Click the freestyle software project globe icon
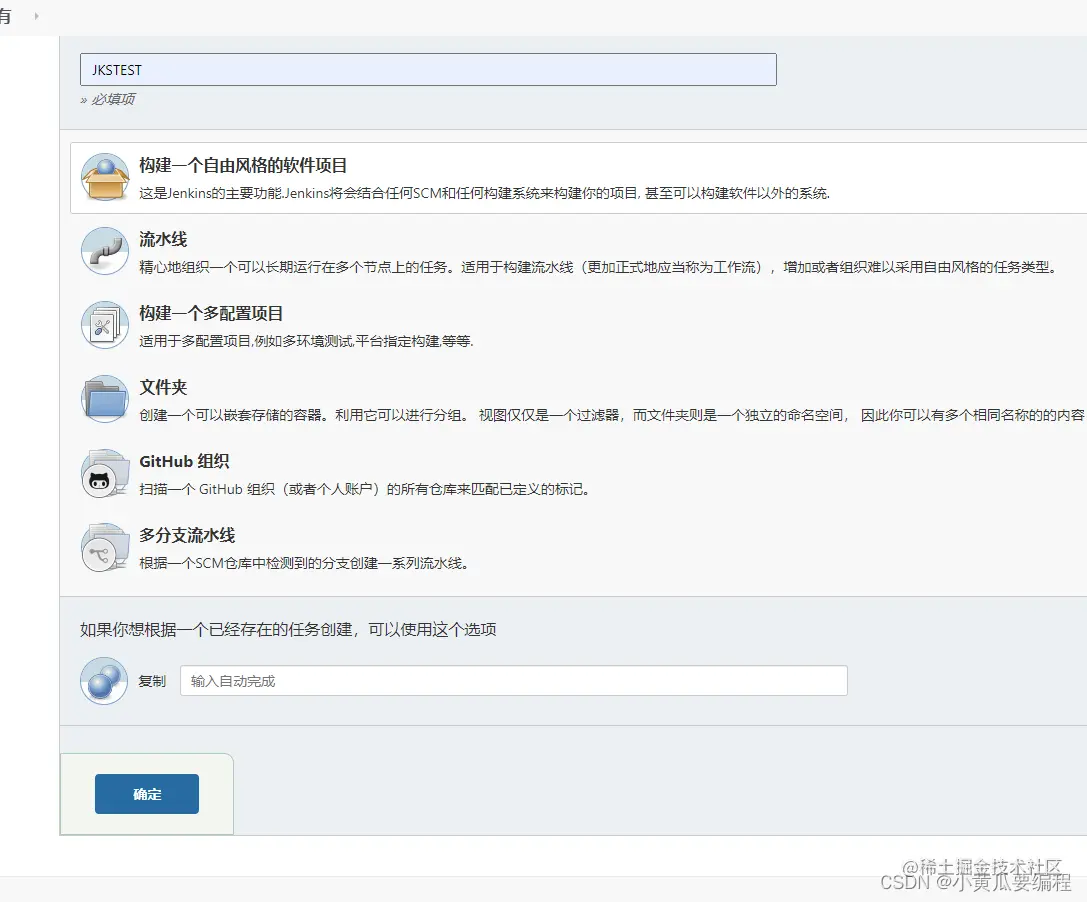Screen dimensions: 1087x902 pyautogui.click(x=104, y=175)
